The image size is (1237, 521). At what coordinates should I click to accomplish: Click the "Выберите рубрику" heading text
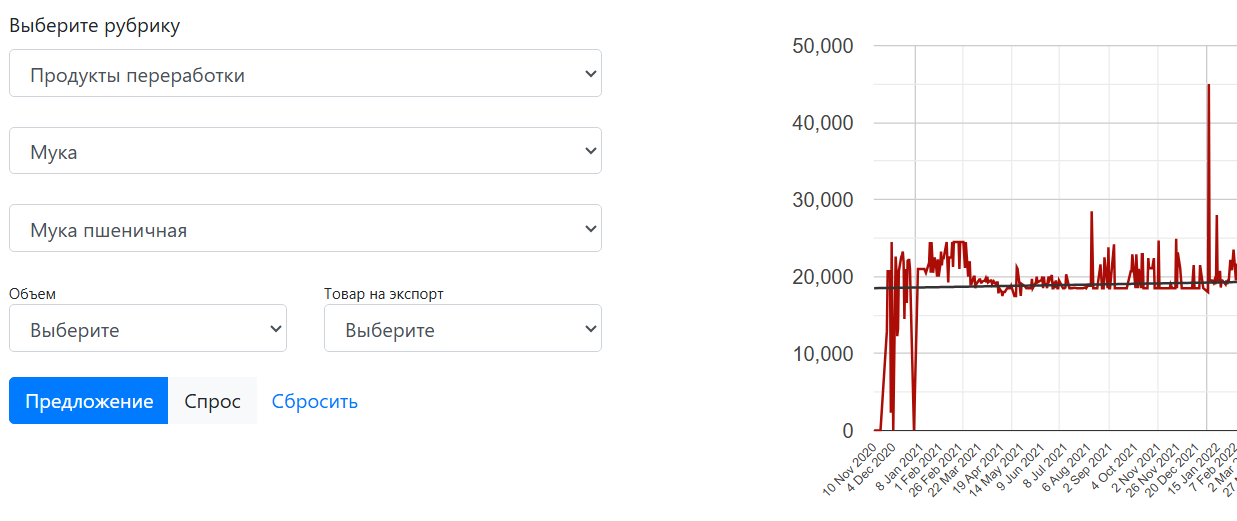[x=95, y=26]
